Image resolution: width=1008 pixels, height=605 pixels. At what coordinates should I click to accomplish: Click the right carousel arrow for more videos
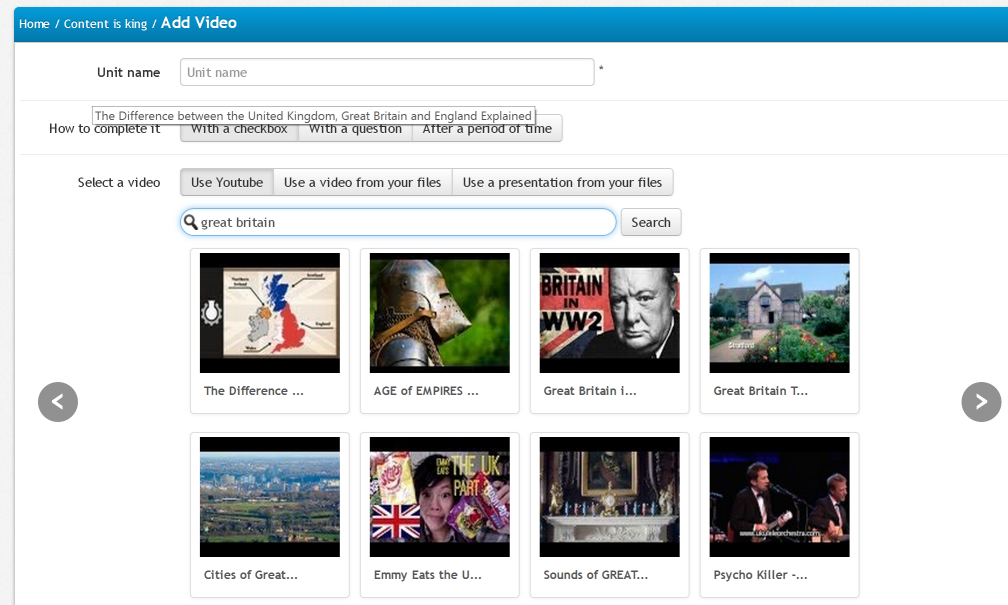pyautogui.click(x=981, y=401)
